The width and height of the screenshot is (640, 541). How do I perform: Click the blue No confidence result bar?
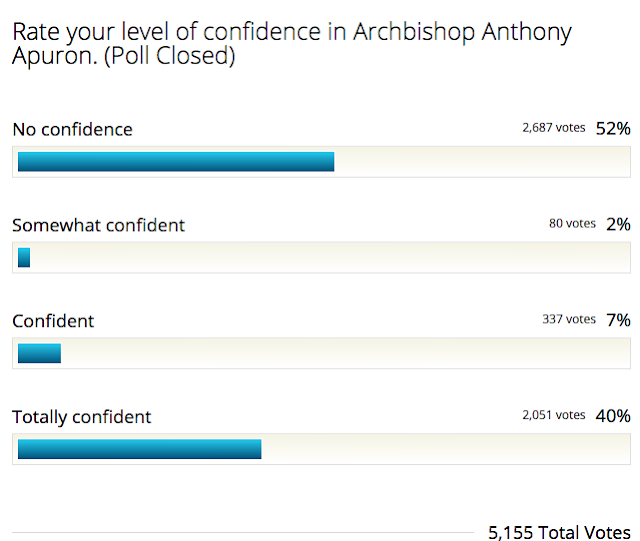tap(176, 162)
